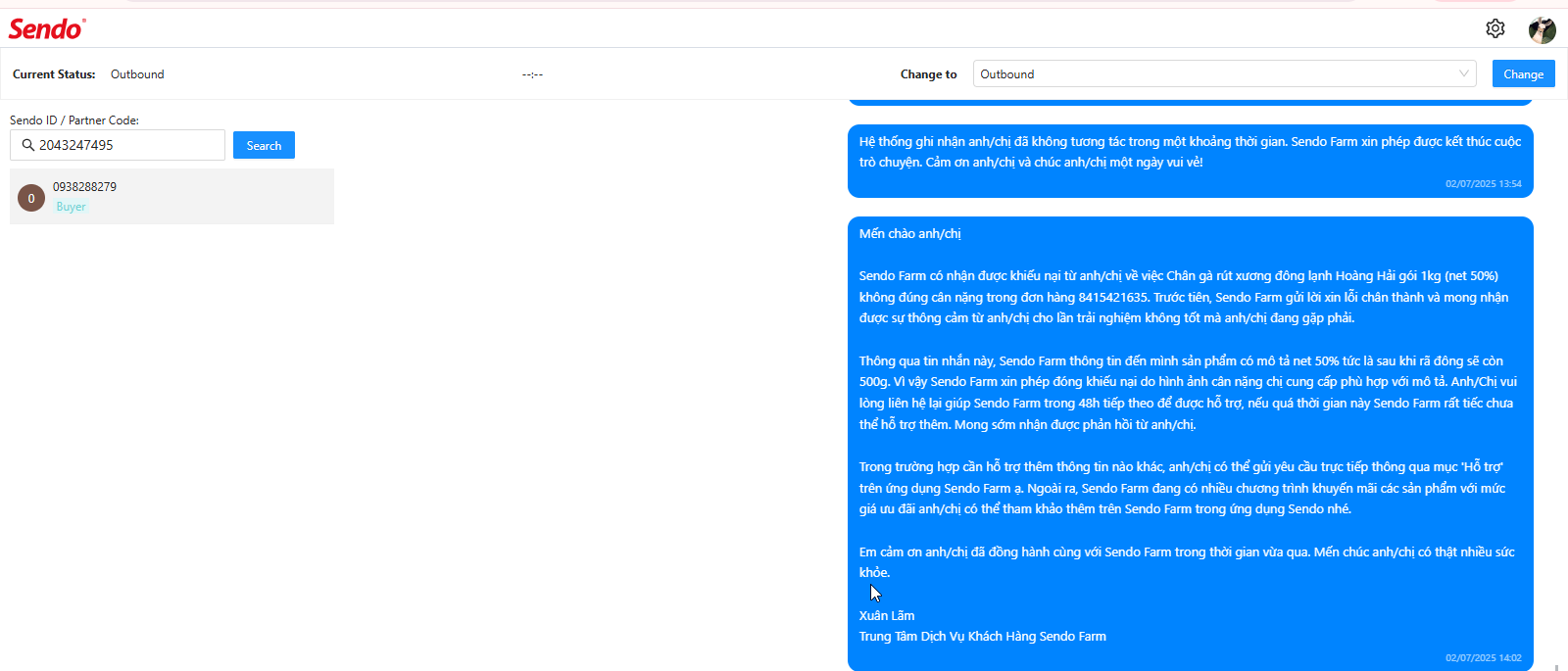Click the 'Change to' label
This screenshot has height=671, width=1568.
(x=928, y=74)
